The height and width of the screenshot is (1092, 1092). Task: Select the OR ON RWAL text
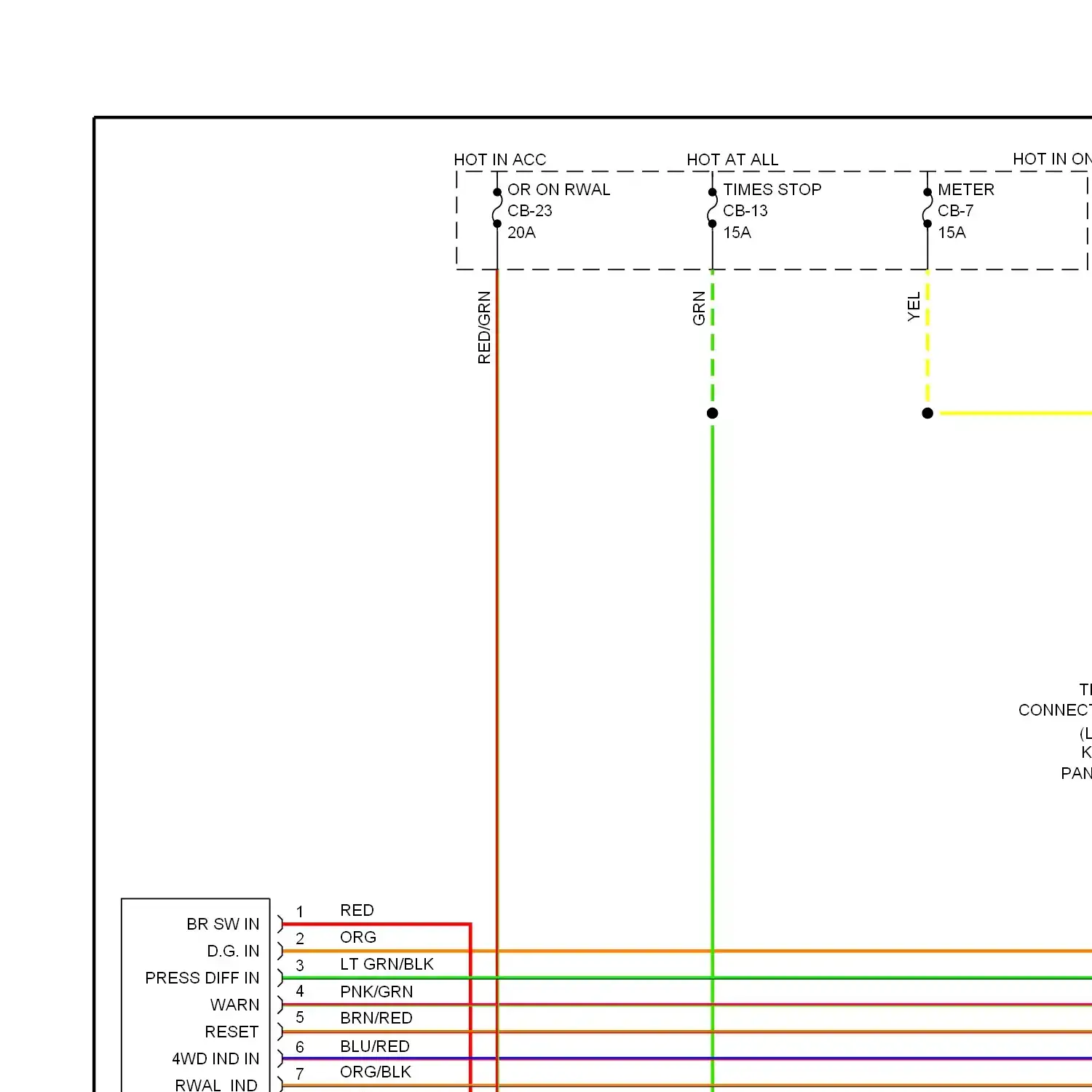(x=558, y=189)
